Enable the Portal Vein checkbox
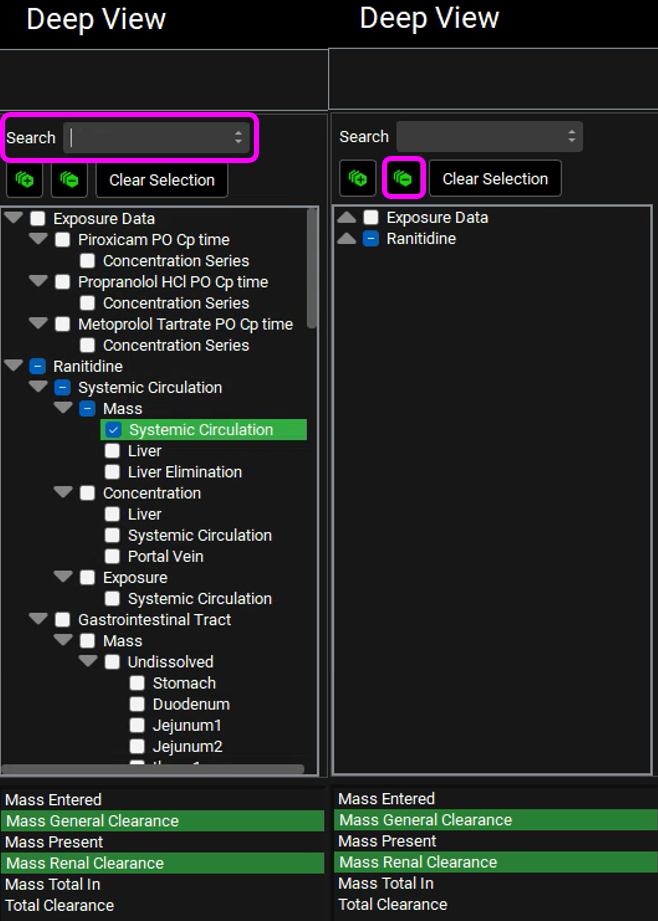 113,556
